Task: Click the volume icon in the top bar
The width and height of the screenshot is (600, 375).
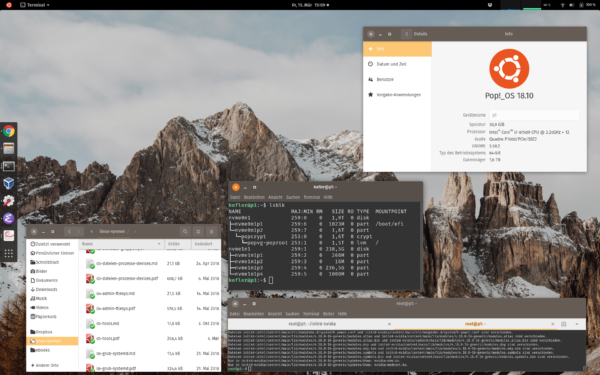Action: tap(571, 5)
